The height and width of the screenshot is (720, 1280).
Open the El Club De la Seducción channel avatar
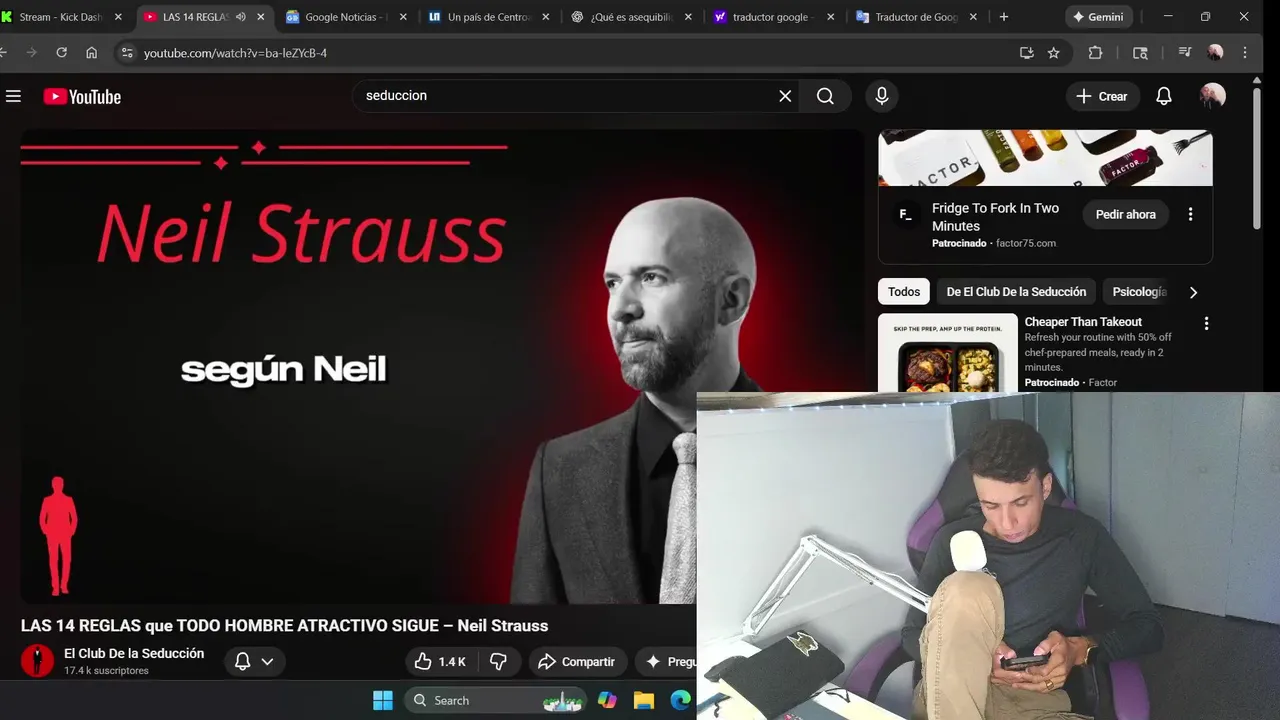point(37,660)
